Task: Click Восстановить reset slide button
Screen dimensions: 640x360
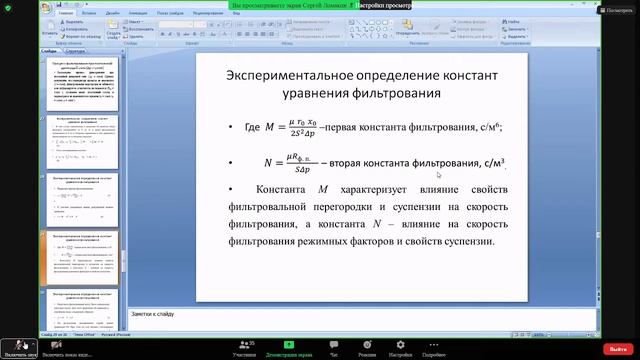Action: coord(138,29)
